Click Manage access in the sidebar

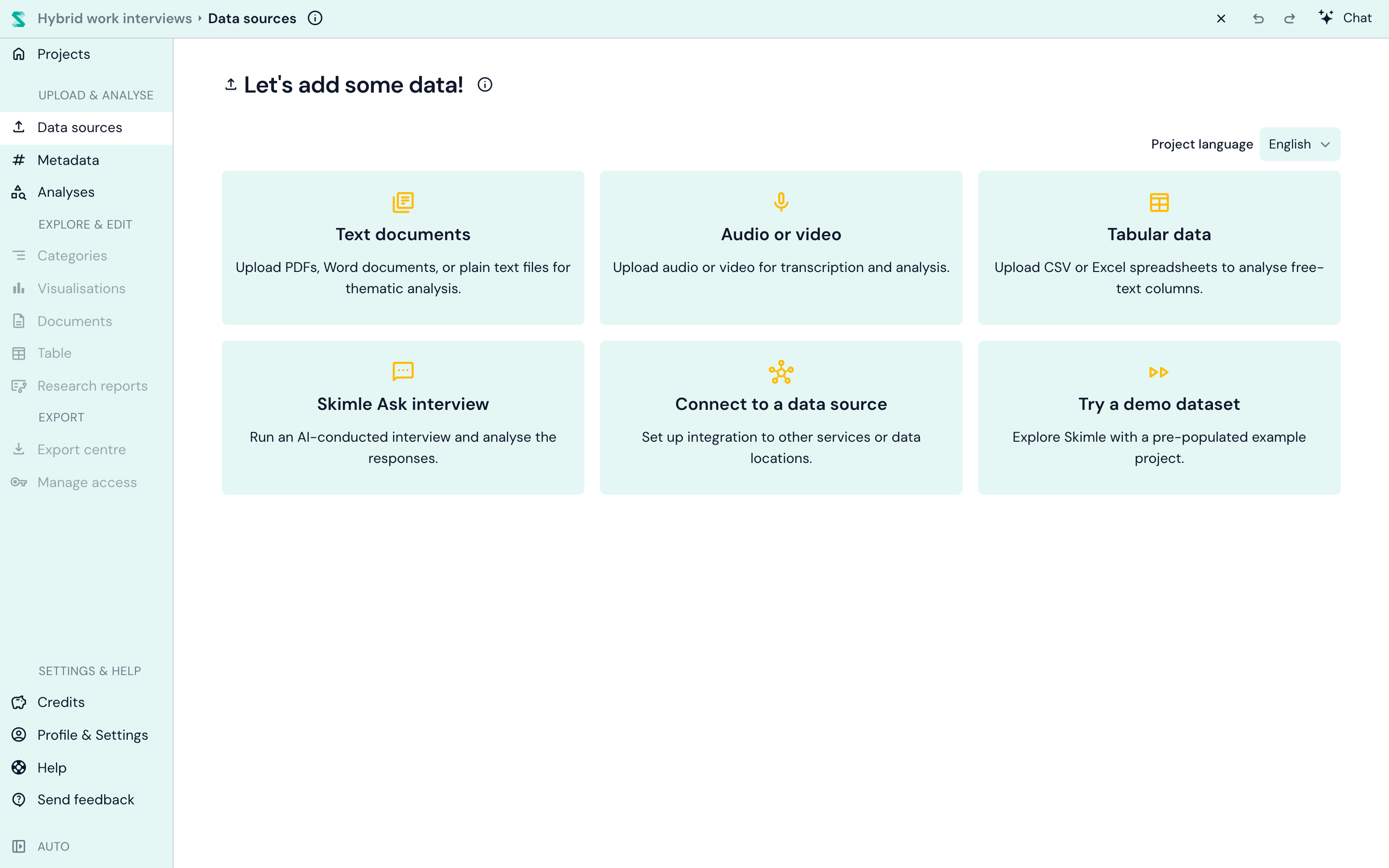[x=86, y=482]
